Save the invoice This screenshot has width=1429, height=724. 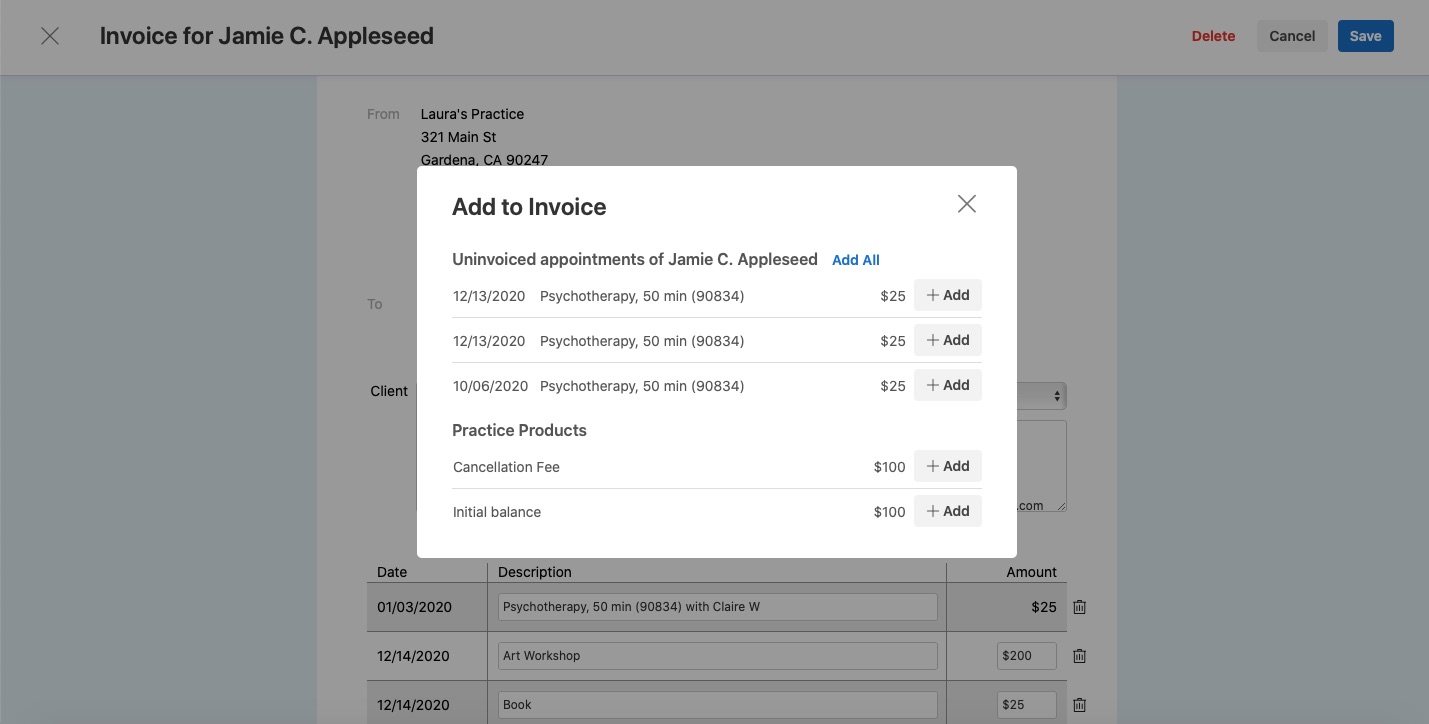[1365, 35]
